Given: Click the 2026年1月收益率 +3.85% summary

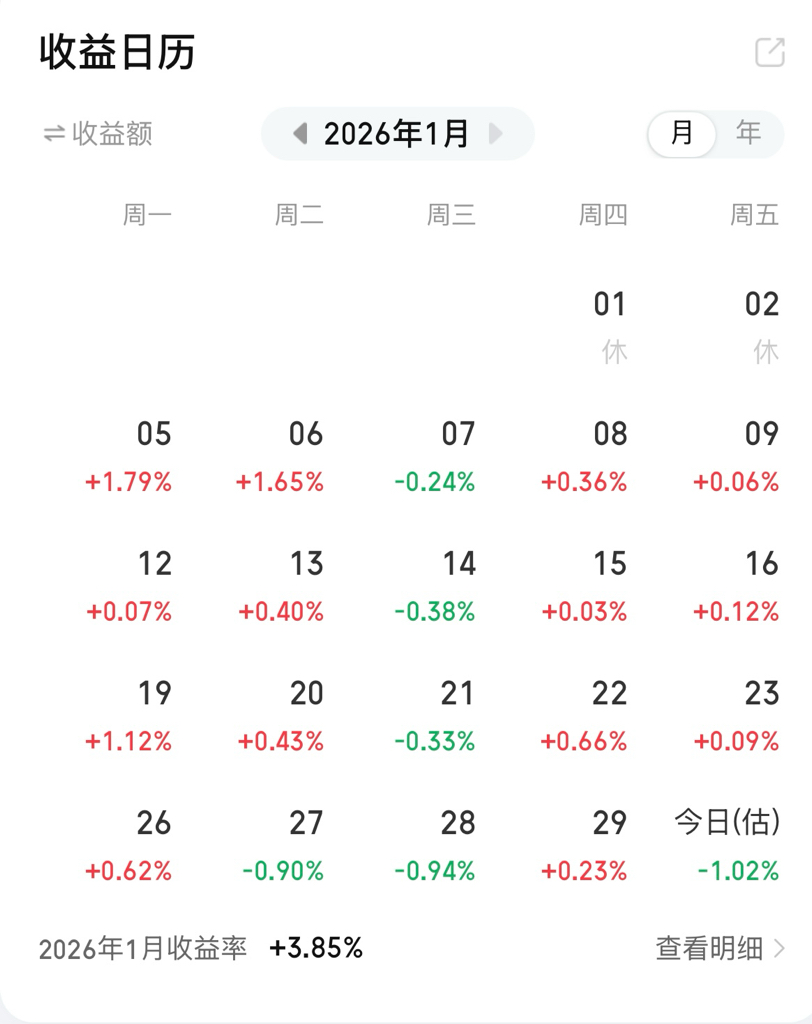Looking at the screenshot, I should tap(200, 948).
